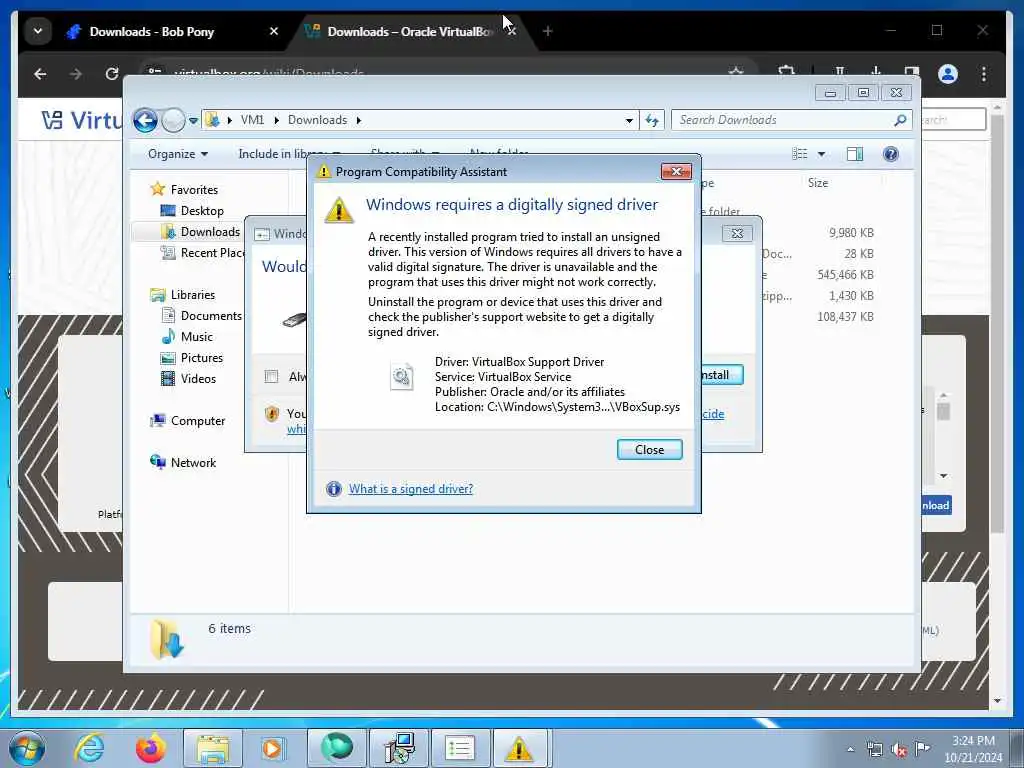Go back in Explorer with the blue arrow
This screenshot has height=768, width=1024.
145,120
